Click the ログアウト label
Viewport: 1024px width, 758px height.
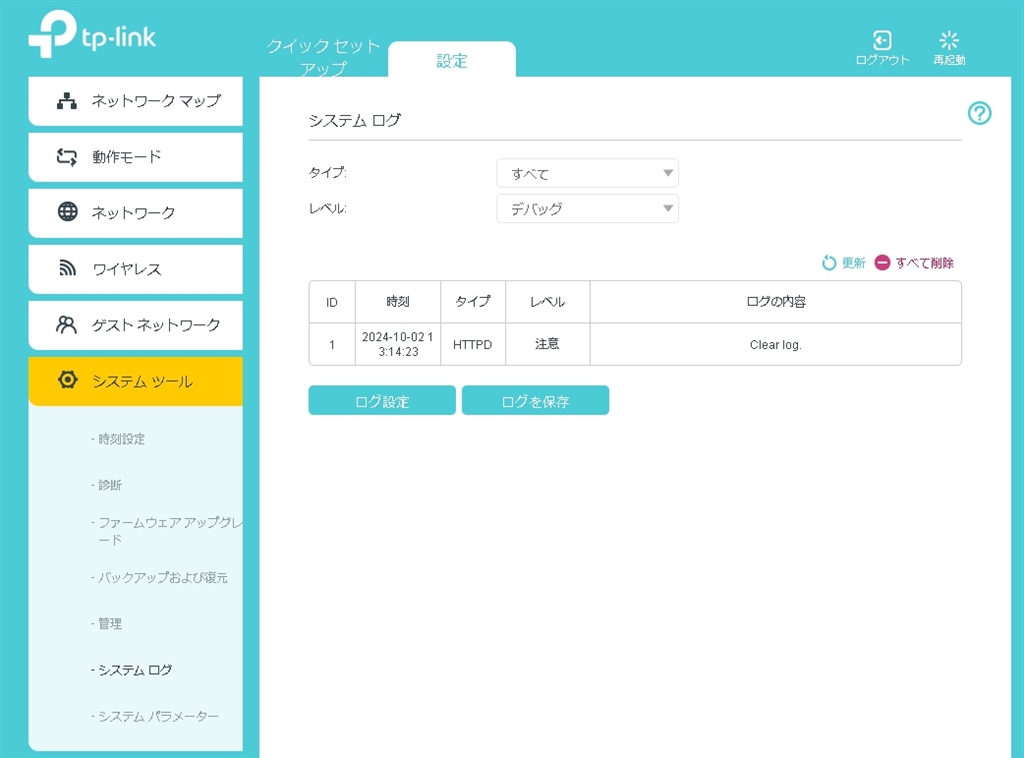pos(882,59)
